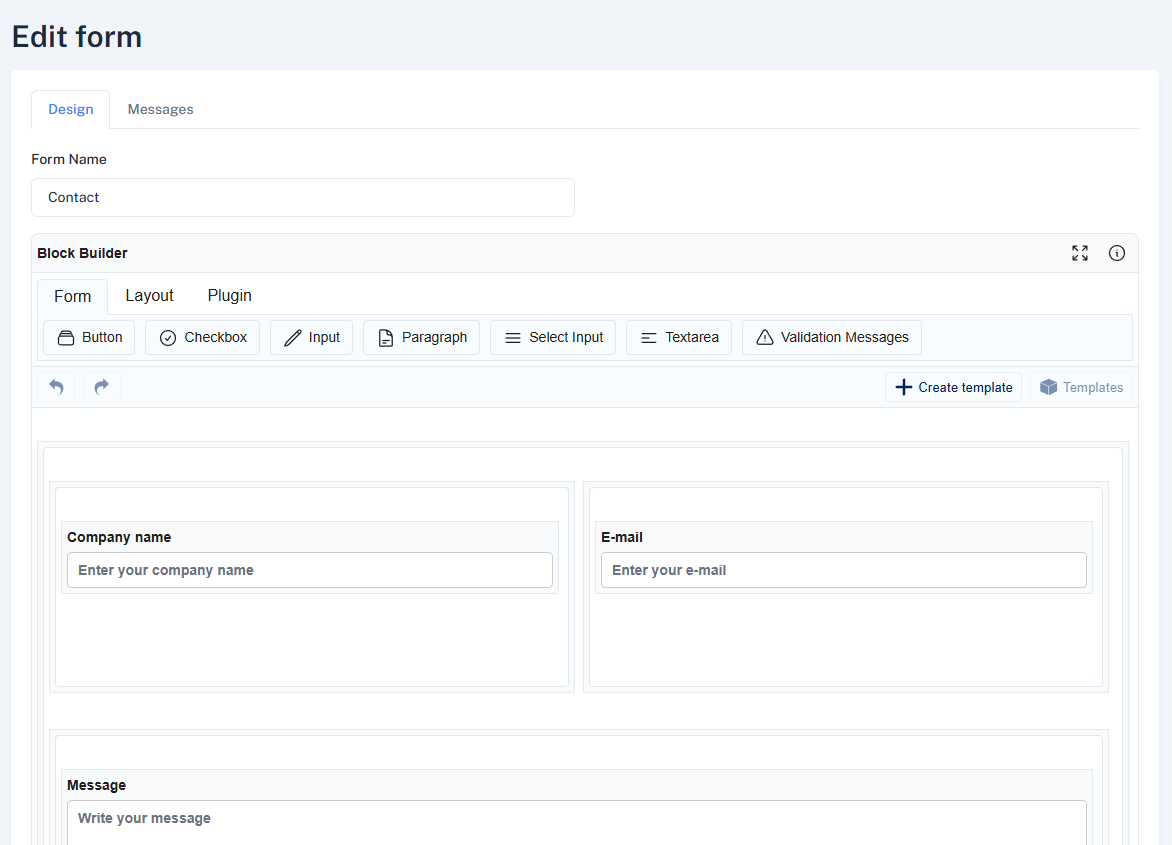Click the Paragraph document icon
The width and height of the screenshot is (1172, 845).
[387, 337]
